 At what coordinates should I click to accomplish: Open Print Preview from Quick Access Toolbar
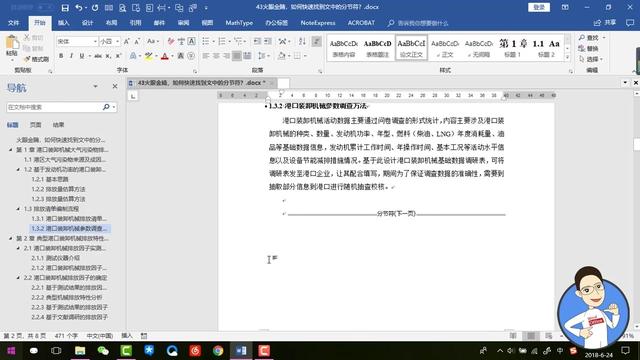click(x=122, y=7)
